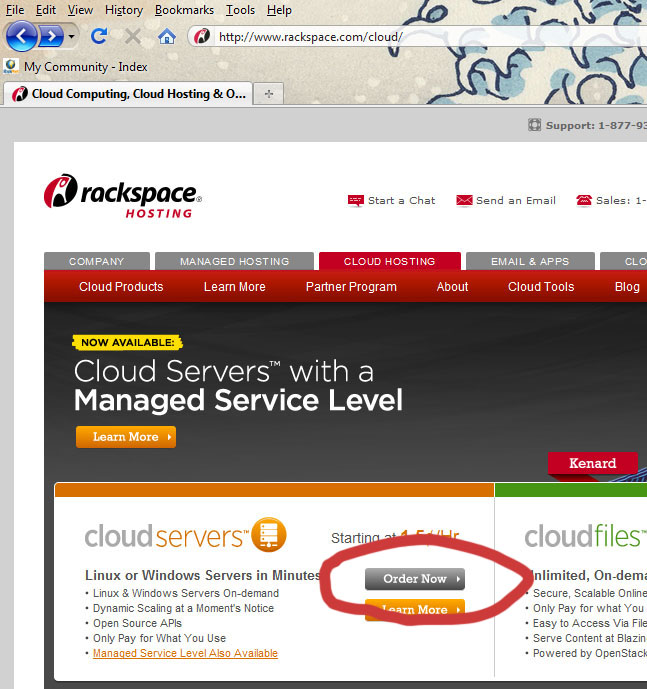
Task: Open Cloud Products in red nav bar
Action: (121, 286)
